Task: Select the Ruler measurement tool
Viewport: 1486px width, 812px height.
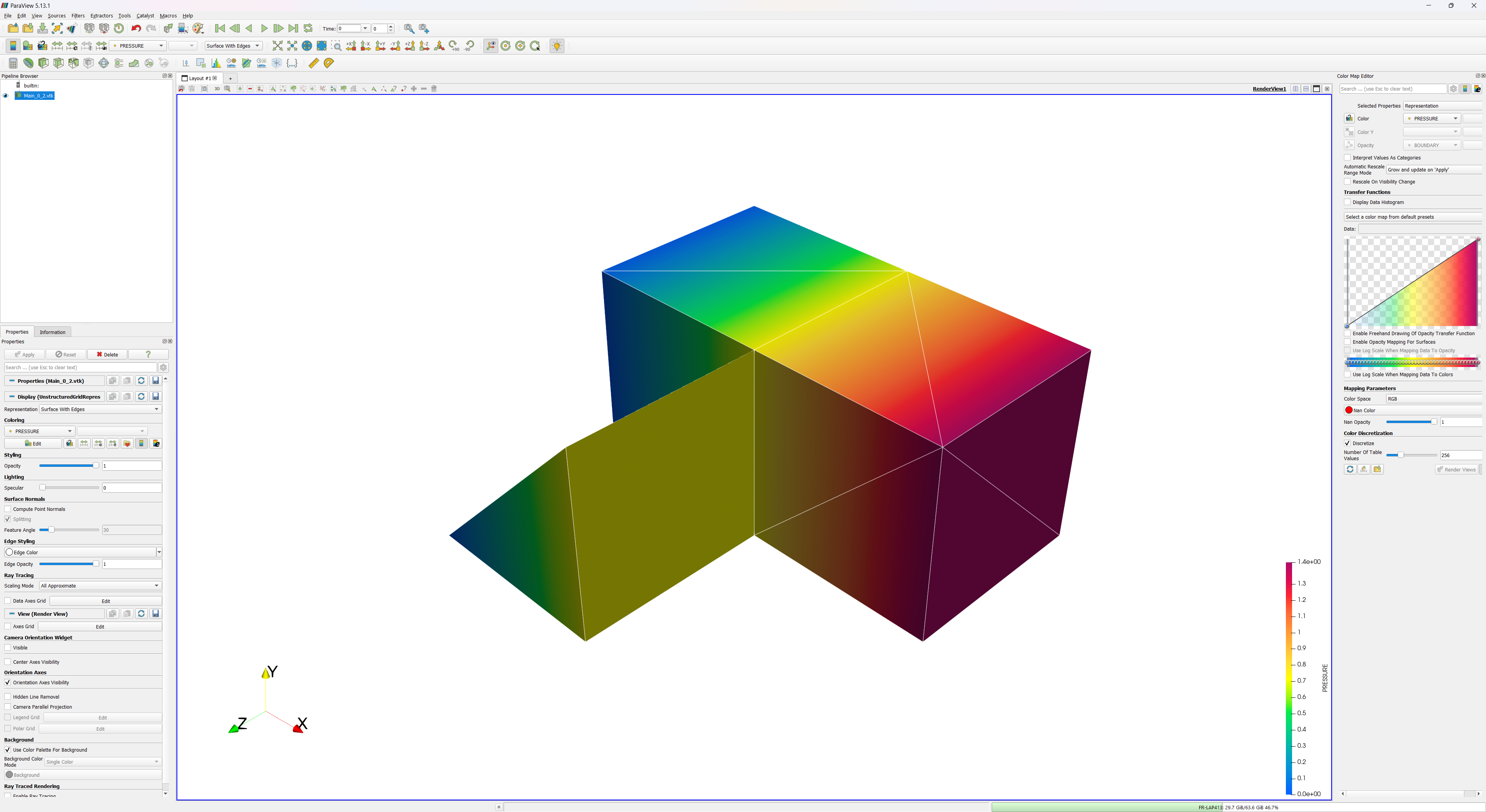Action: coord(314,63)
